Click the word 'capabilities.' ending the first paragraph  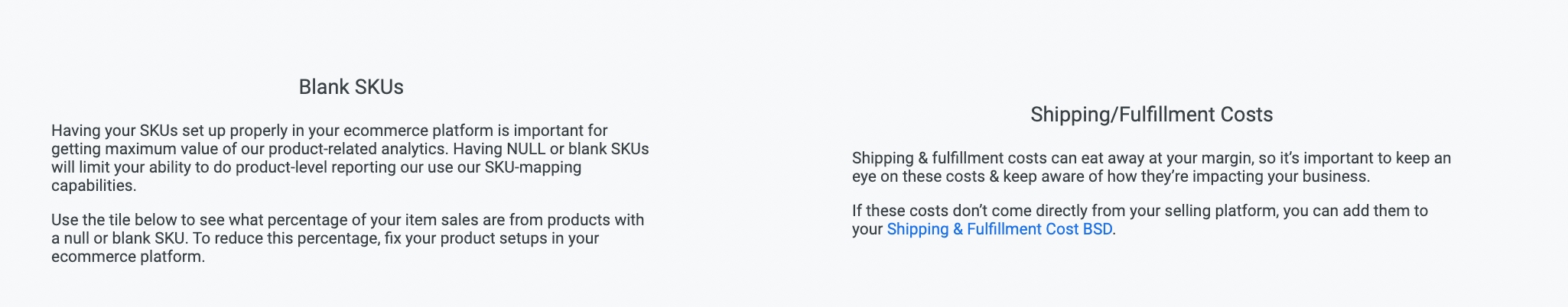point(93,186)
